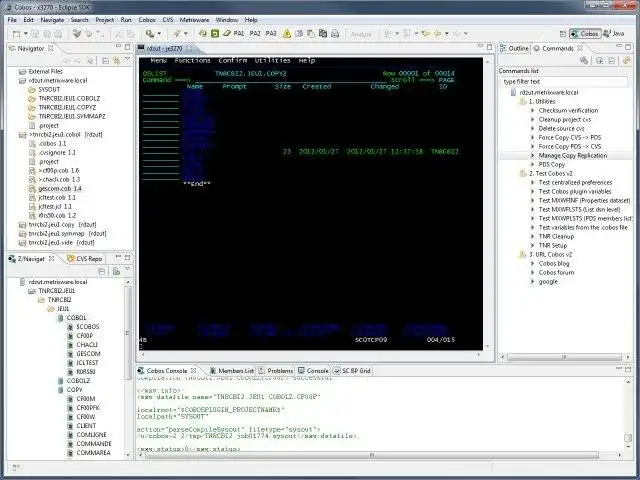Click Utilities in 3270 terminal menu

click(273, 60)
